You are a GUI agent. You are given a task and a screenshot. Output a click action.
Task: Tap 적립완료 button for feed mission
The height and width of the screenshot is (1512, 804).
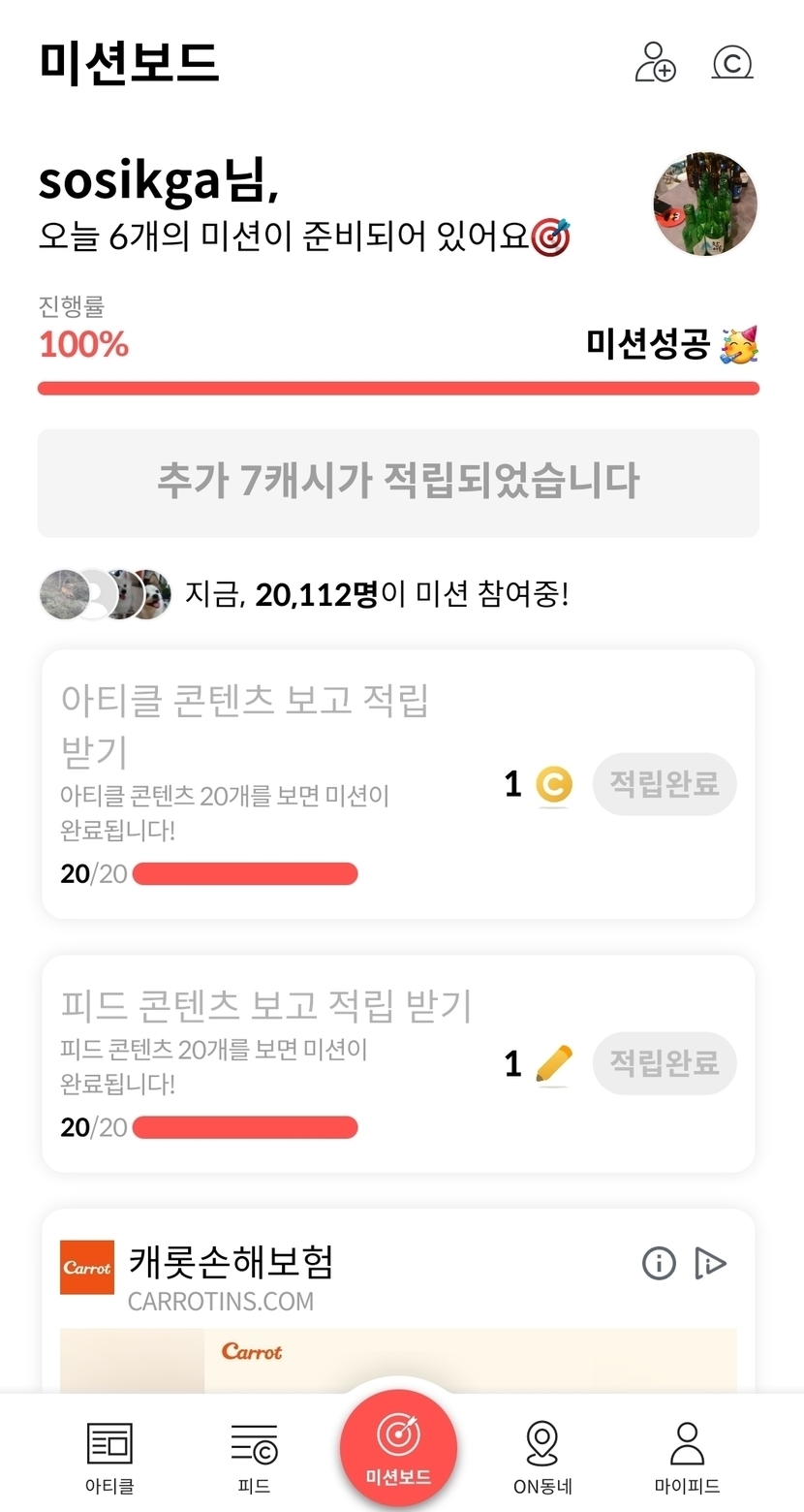(x=665, y=1063)
